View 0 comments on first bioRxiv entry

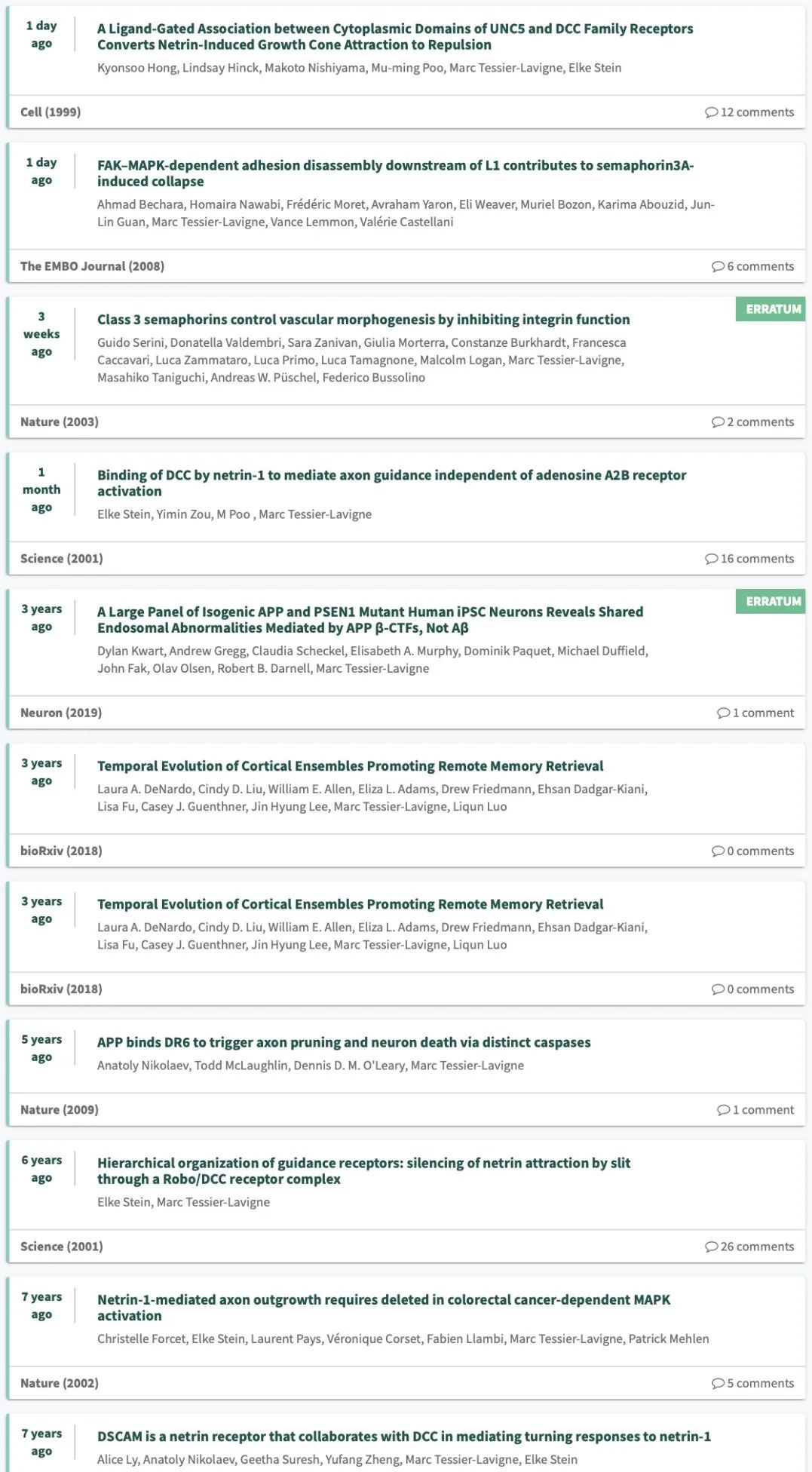tap(752, 851)
